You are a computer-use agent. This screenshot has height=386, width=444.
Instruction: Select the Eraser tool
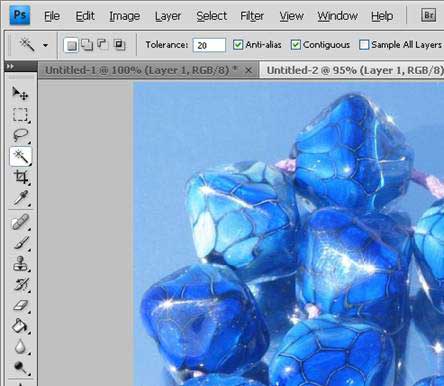(x=21, y=305)
